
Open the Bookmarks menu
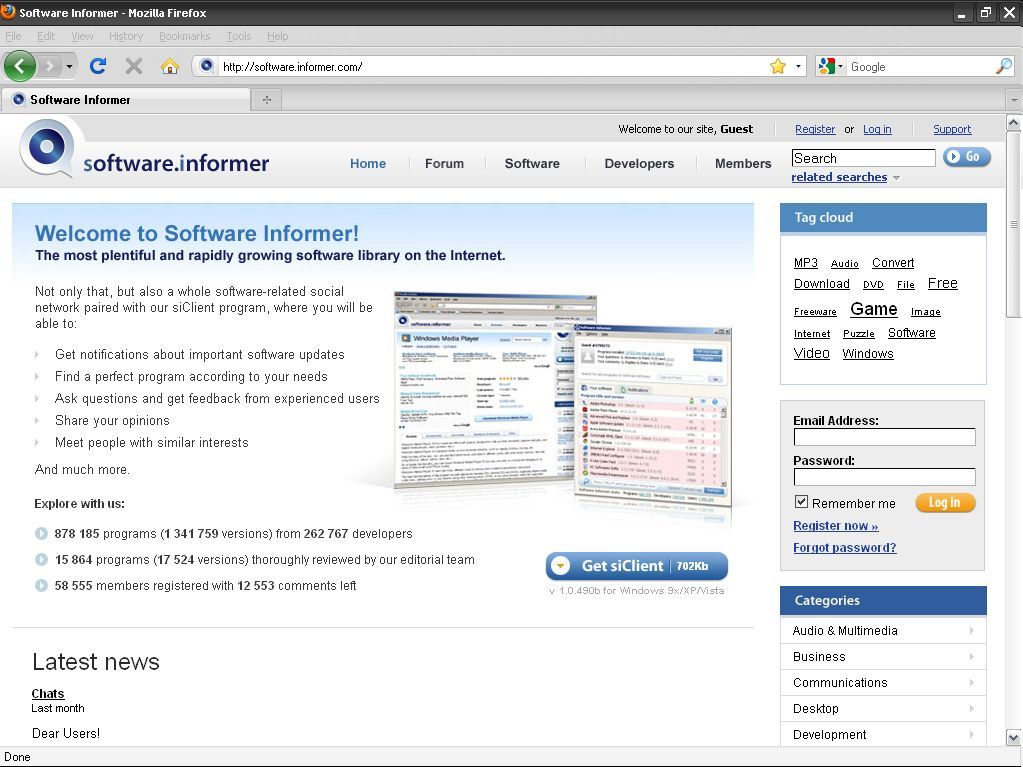pyautogui.click(x=184, y=36)
